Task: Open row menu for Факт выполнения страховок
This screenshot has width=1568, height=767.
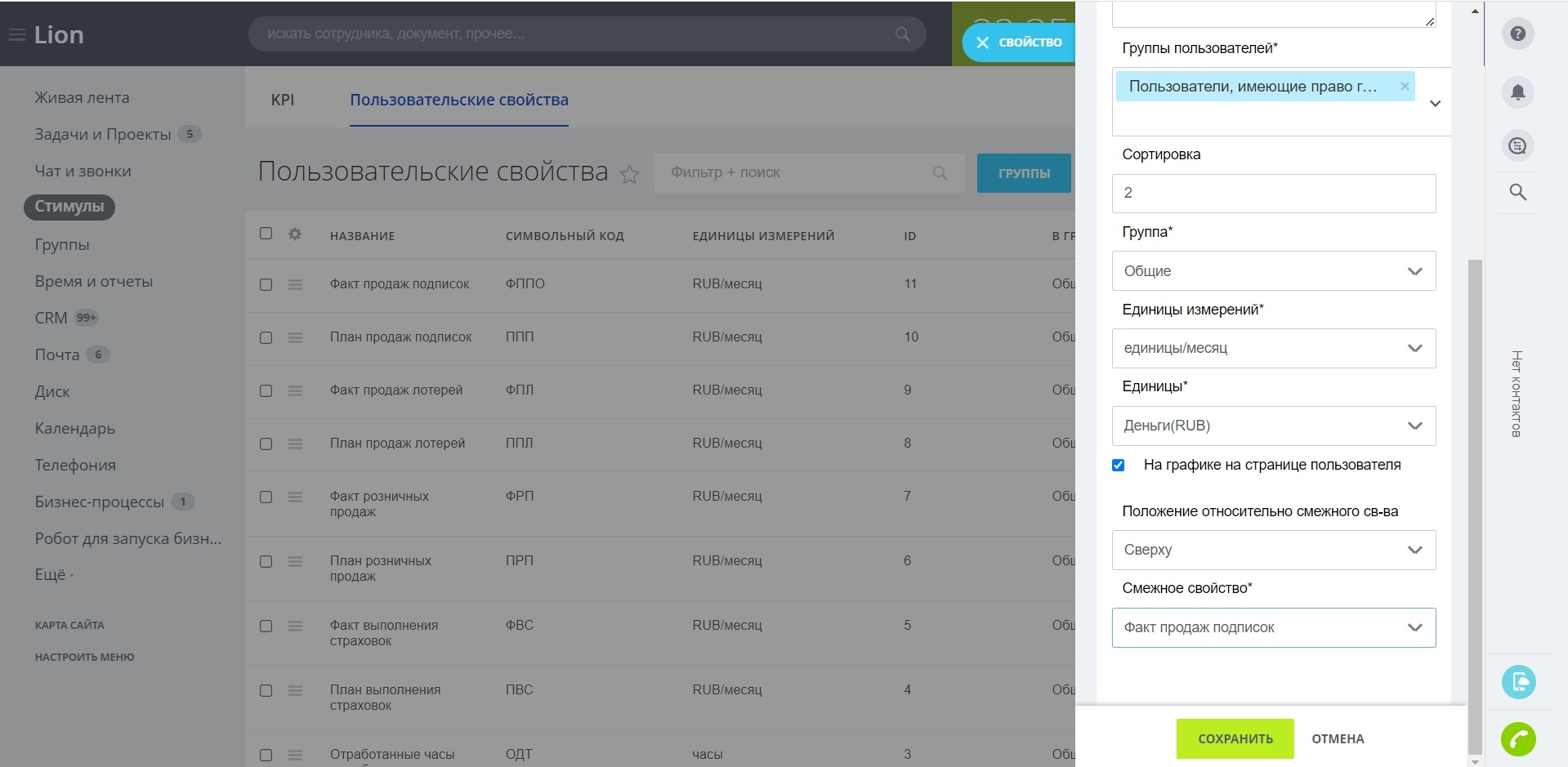Action: [295, 626]
